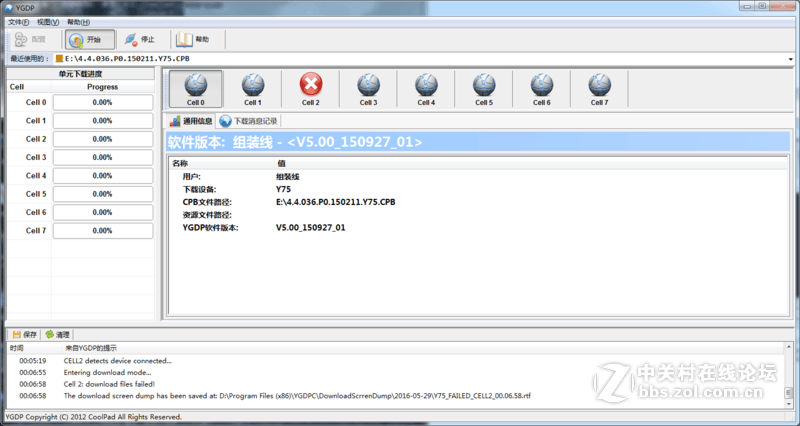Click the 来自YGDP的提示 column header
The width and height of the screenshot is (800, 426).
click(x=423, y=348)
